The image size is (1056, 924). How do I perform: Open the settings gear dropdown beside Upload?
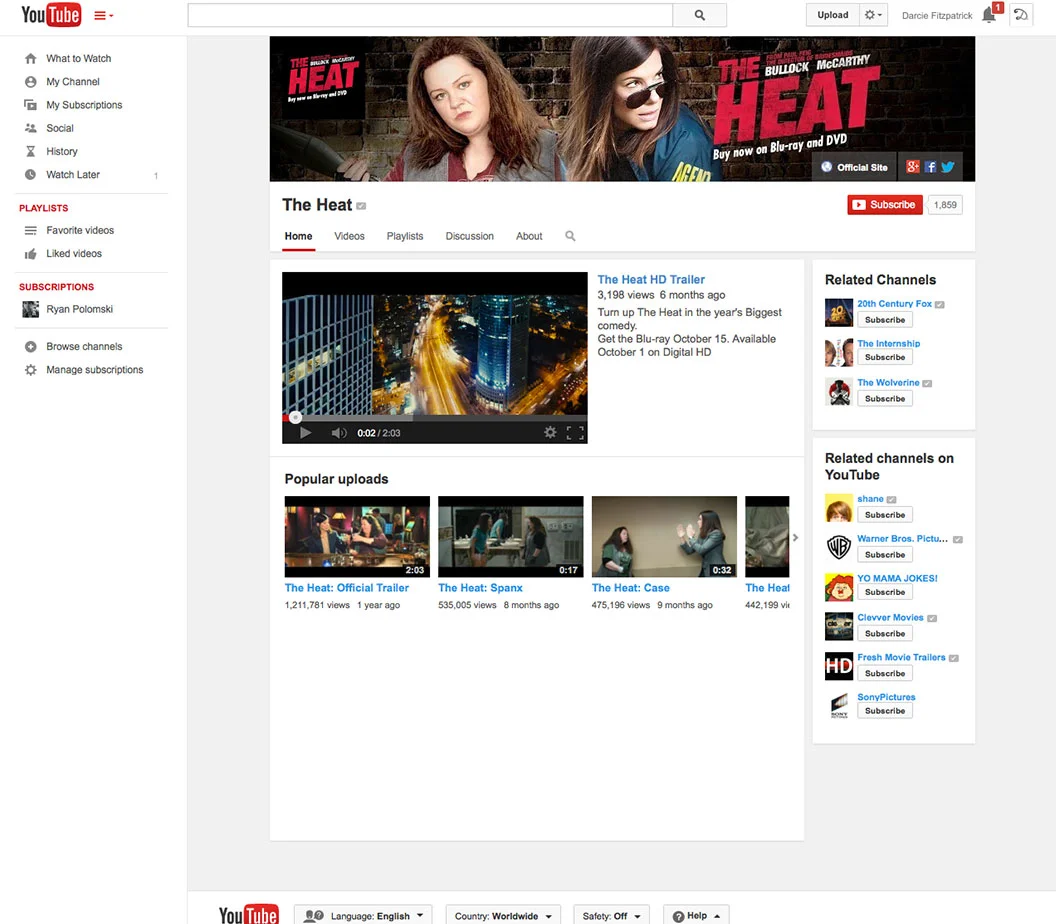pos(873,15)
